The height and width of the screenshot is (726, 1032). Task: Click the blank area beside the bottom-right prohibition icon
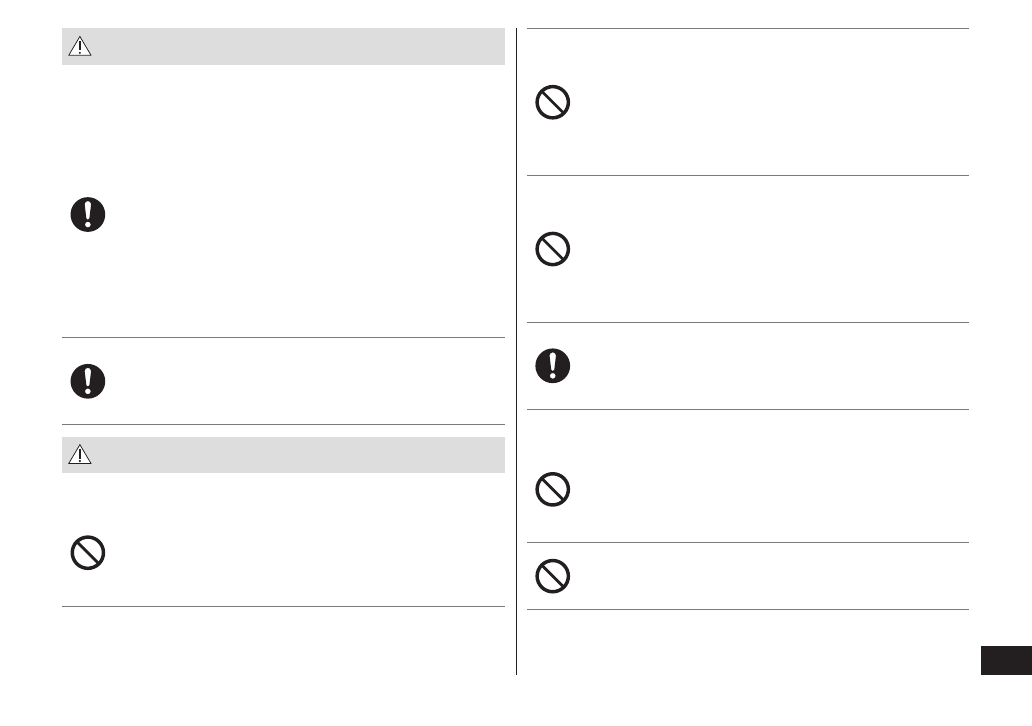coord(770,575)
